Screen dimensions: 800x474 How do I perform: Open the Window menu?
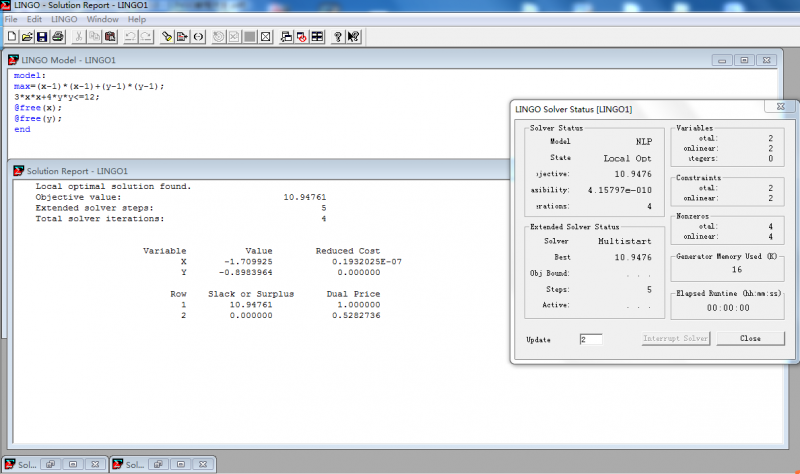(103, 19)
